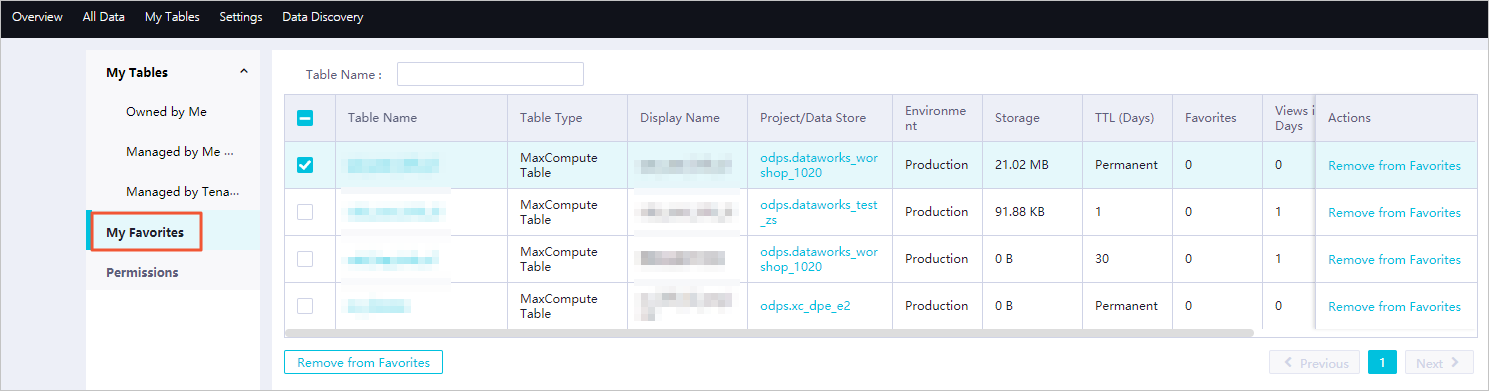This screenshot has width=1489, height=391.
Task: Go to Settings in top navigation
Action: pos(241,17)
